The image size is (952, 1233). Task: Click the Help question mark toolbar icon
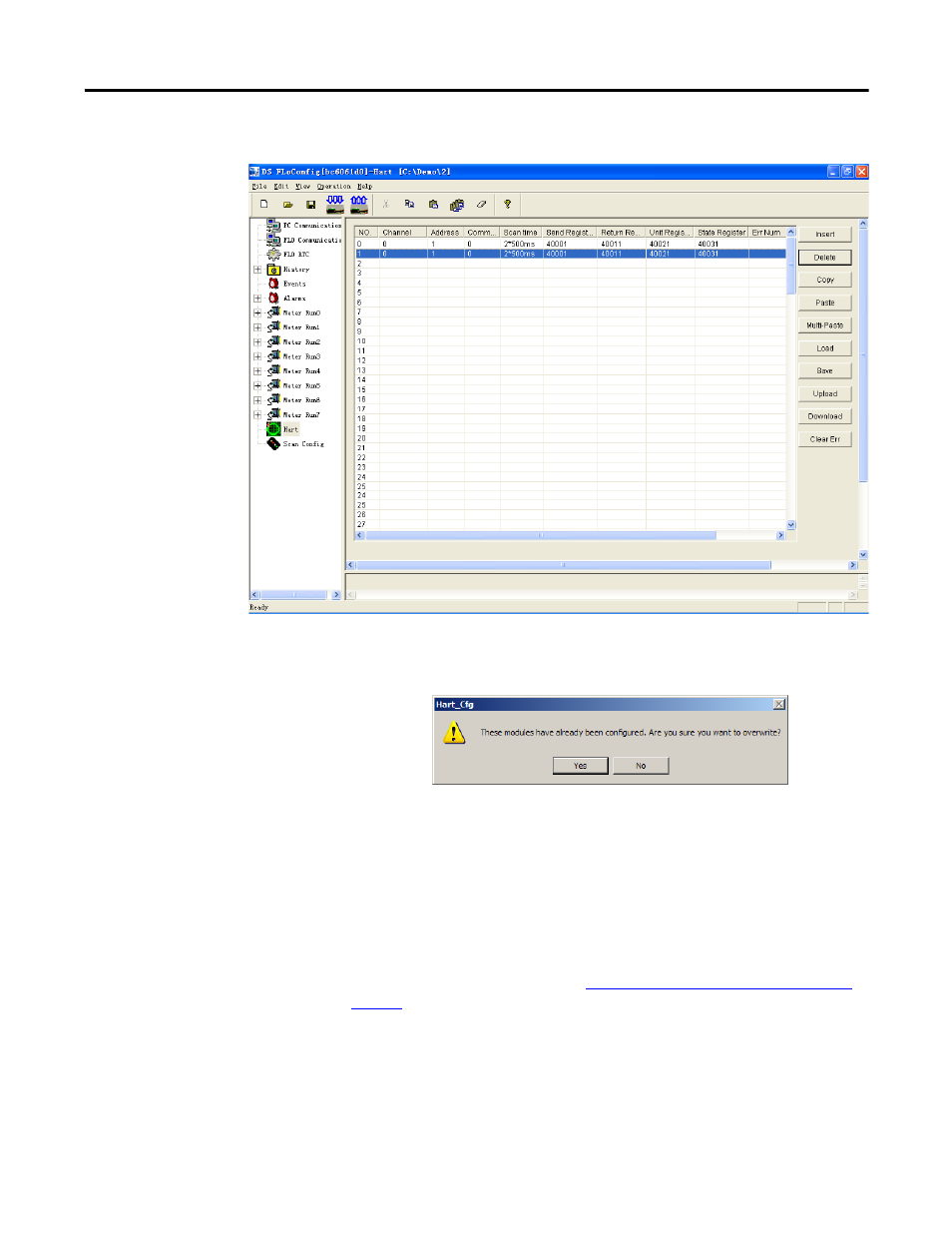point(507,204)
